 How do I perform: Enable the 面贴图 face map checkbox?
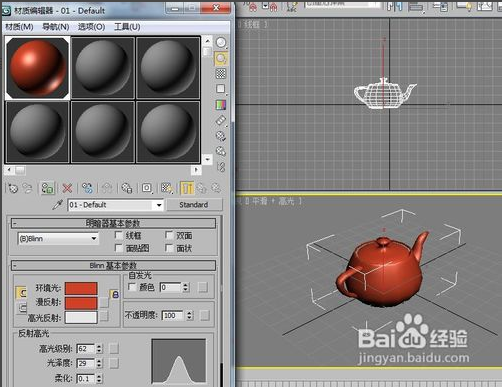coord(119,248)
